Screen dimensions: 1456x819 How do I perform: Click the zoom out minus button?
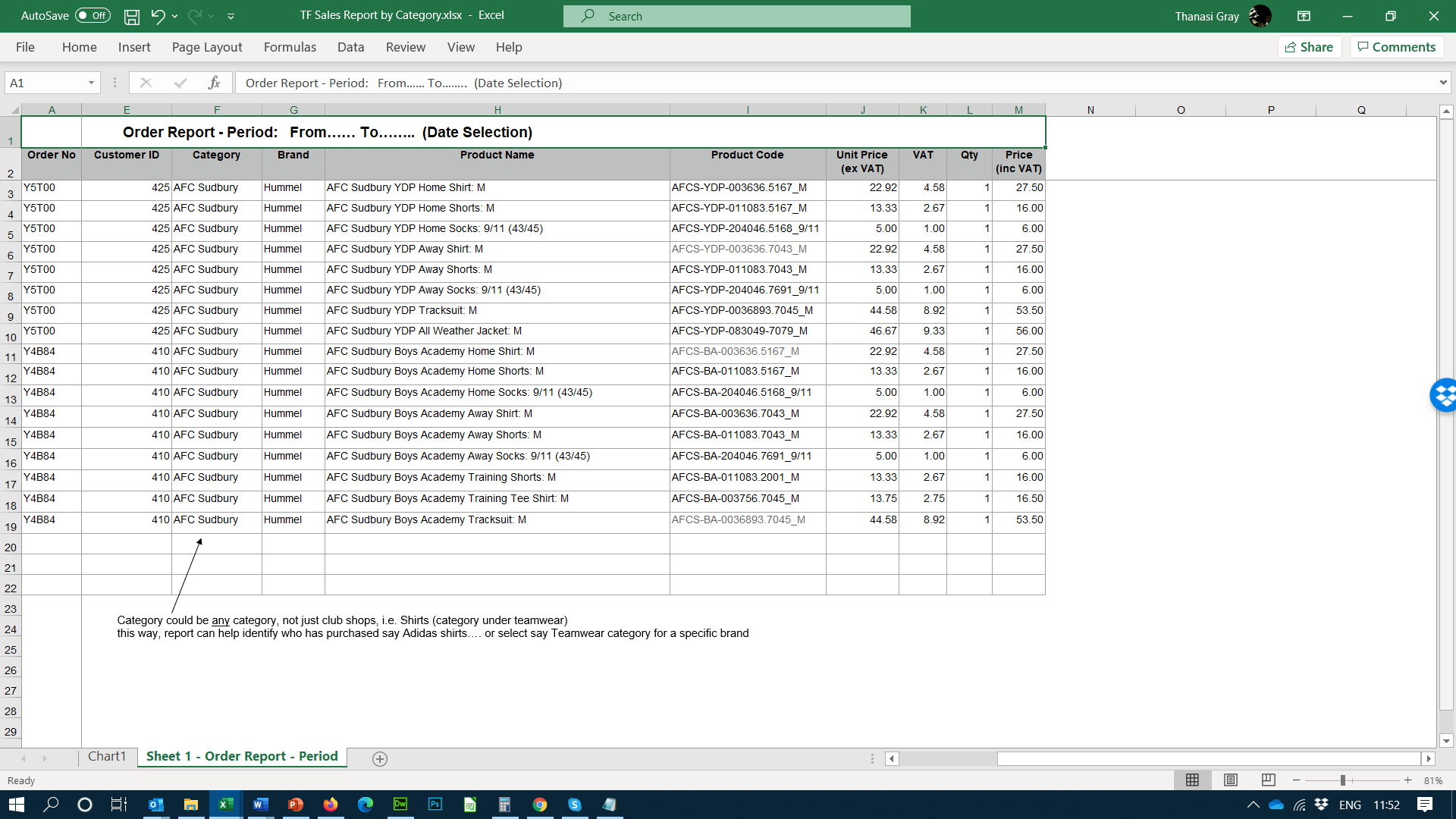coord(1297,780)
